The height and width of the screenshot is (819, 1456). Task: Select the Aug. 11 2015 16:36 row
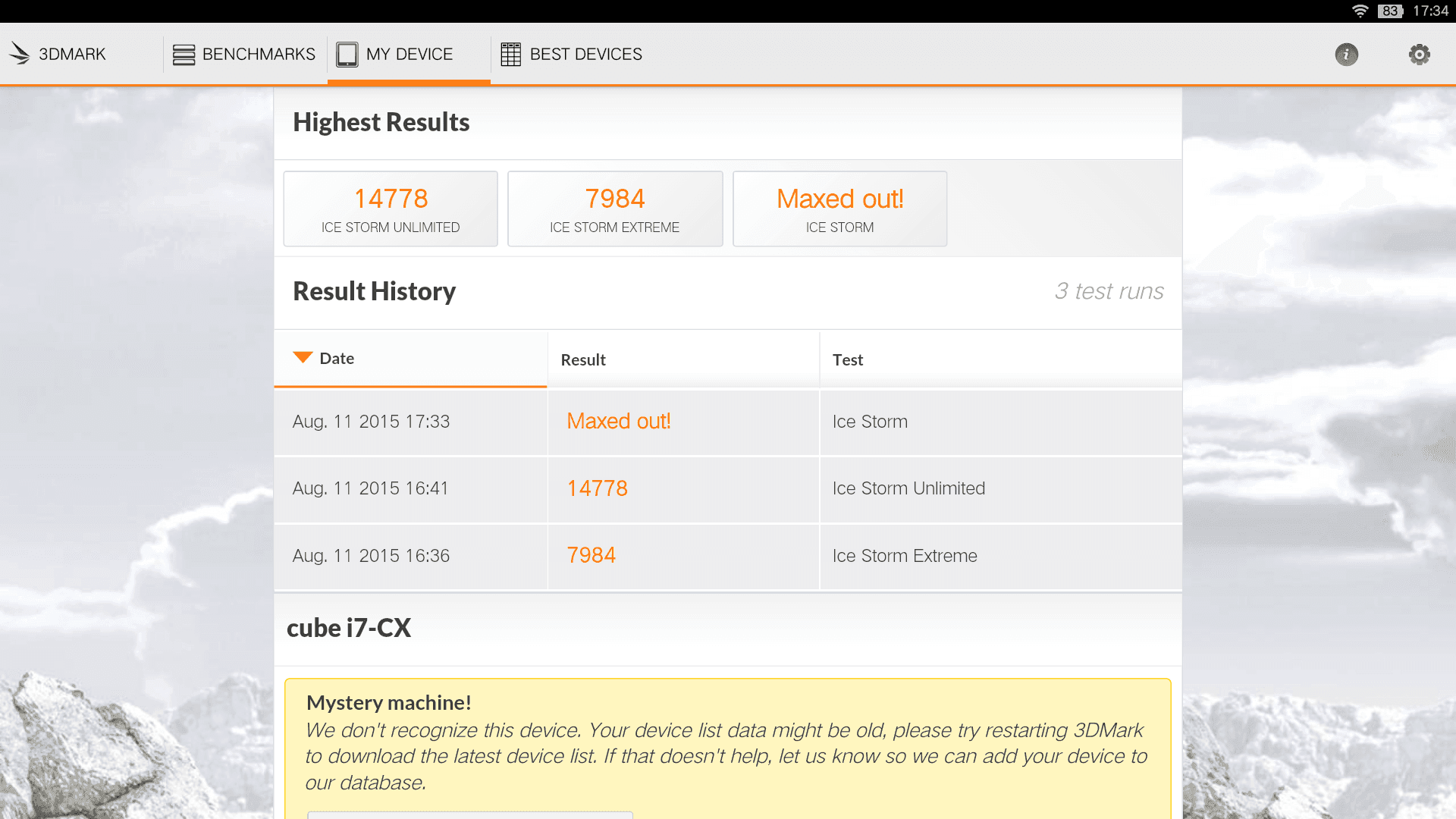(728, 557)
